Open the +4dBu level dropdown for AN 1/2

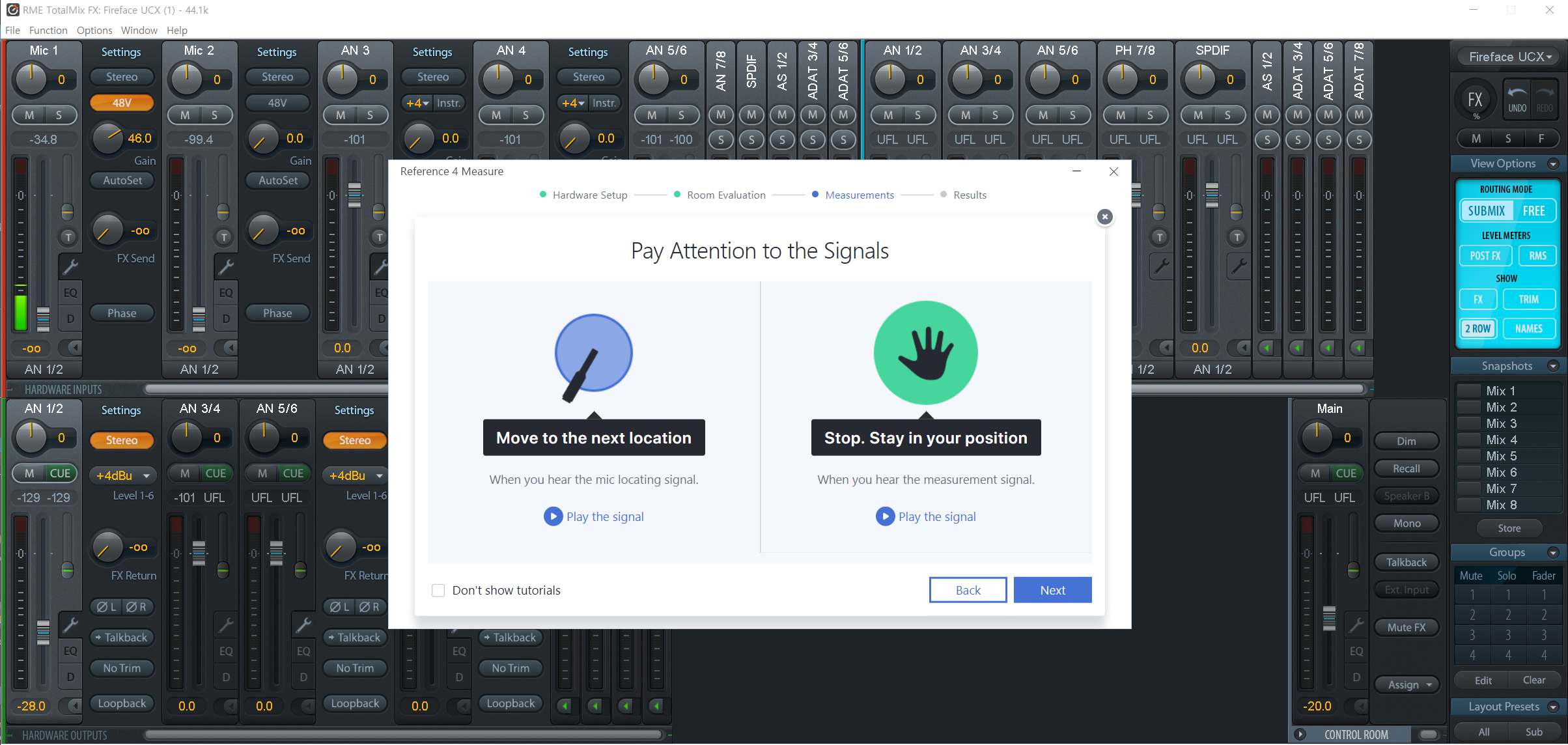122,475
